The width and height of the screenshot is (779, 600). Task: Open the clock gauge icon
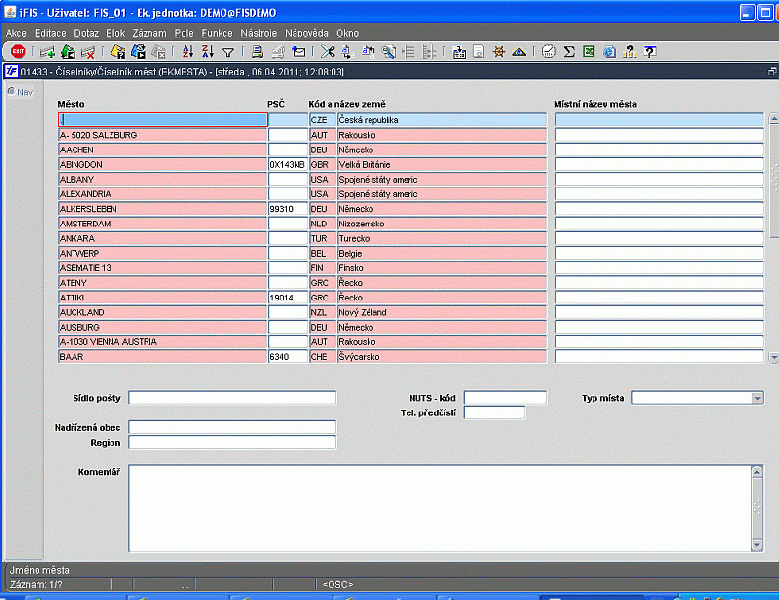coord(548,52)
